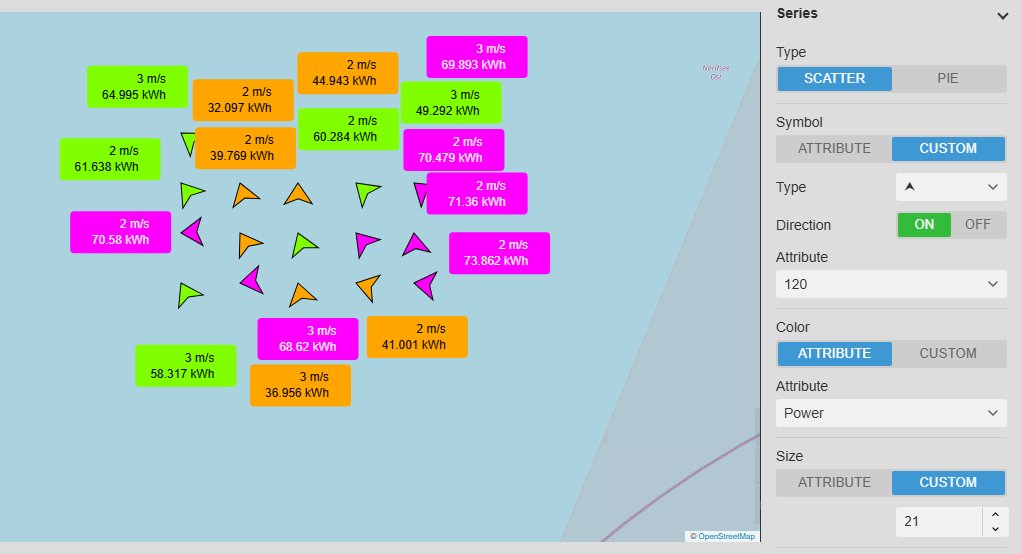Image resolution: width=1022 pixels, height=554 pixels.
Task: Click the magenta arrow marker beside 70.58 kWh label
Action: 193,231
